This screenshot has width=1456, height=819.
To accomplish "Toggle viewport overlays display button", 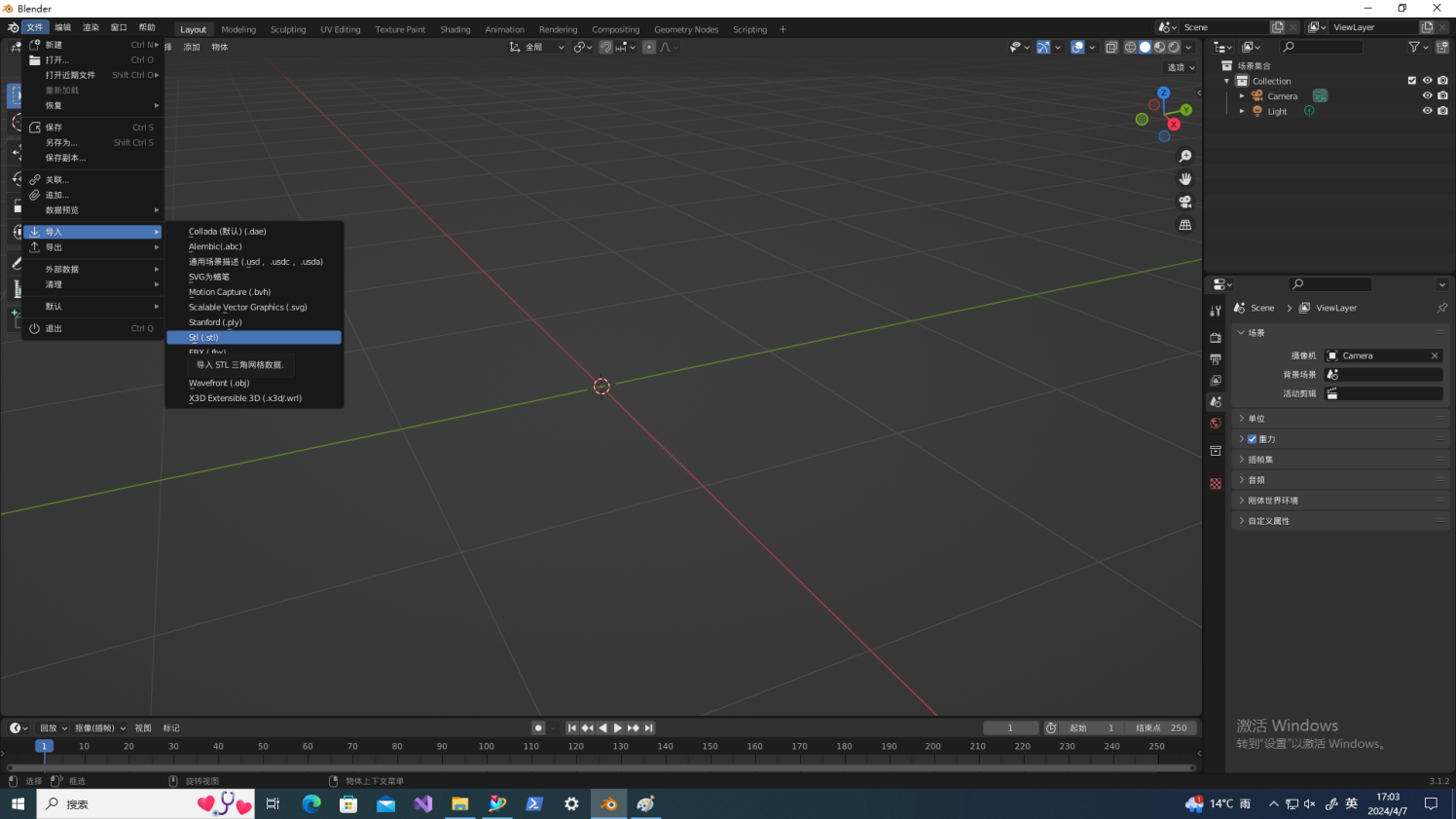I will tap(1077, 47).
